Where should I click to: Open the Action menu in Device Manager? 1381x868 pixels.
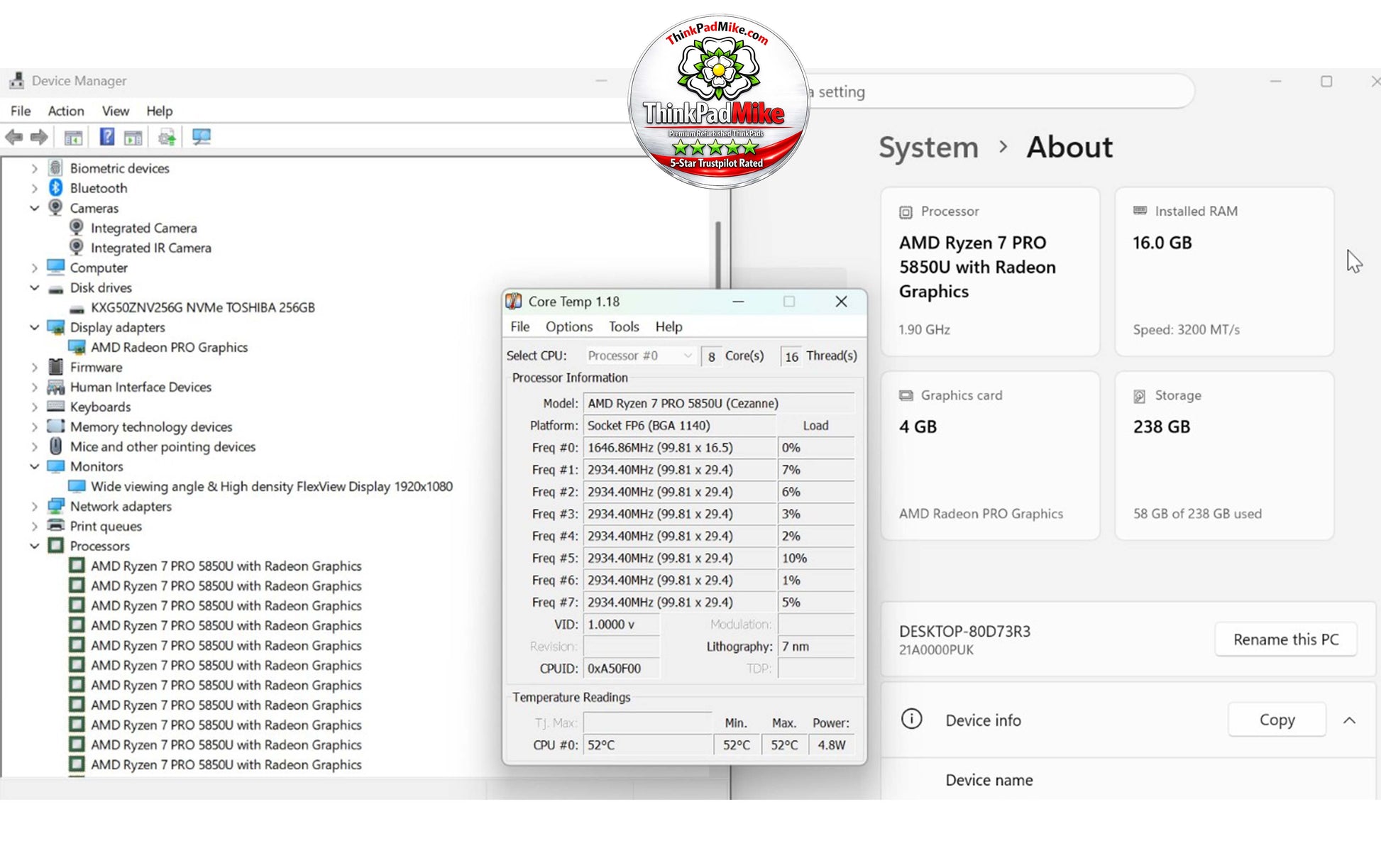click(66, 111)
